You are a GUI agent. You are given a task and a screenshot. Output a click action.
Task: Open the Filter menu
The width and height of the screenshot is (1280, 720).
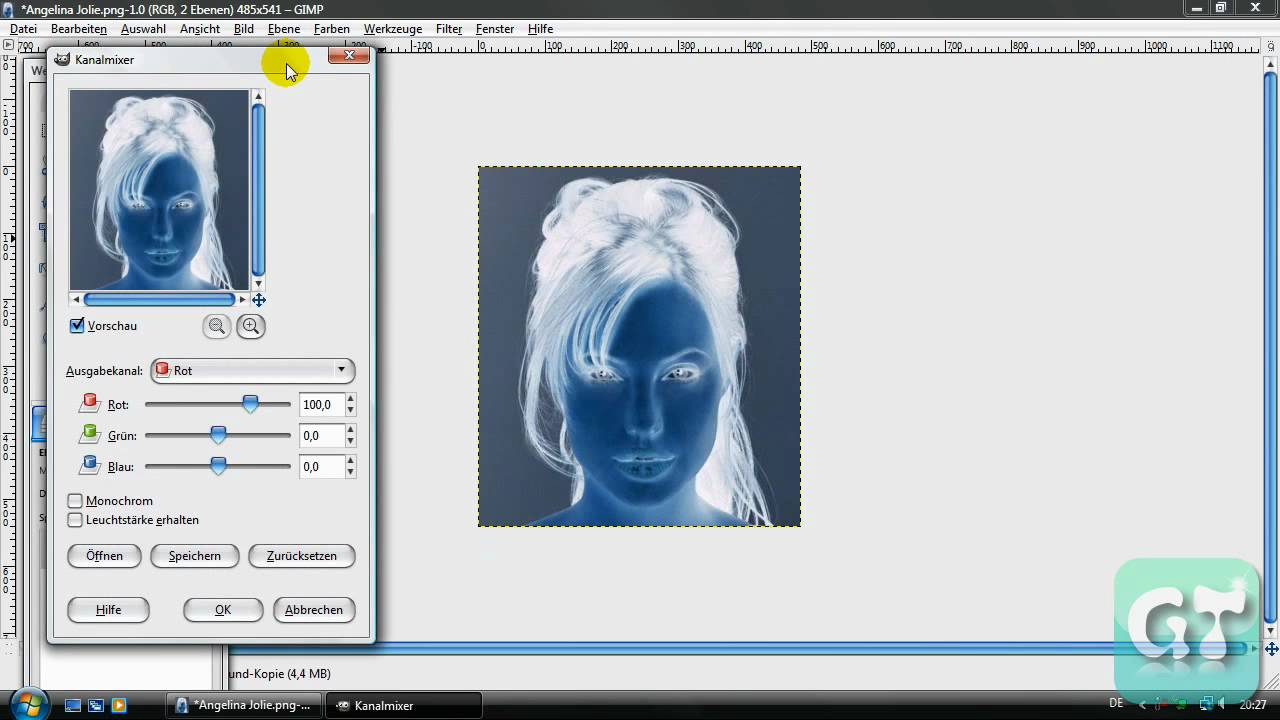click(449, 29)
